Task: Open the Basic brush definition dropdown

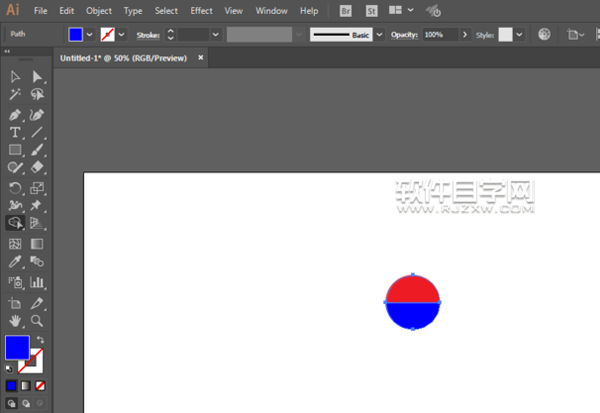Action: pos(378,34)
